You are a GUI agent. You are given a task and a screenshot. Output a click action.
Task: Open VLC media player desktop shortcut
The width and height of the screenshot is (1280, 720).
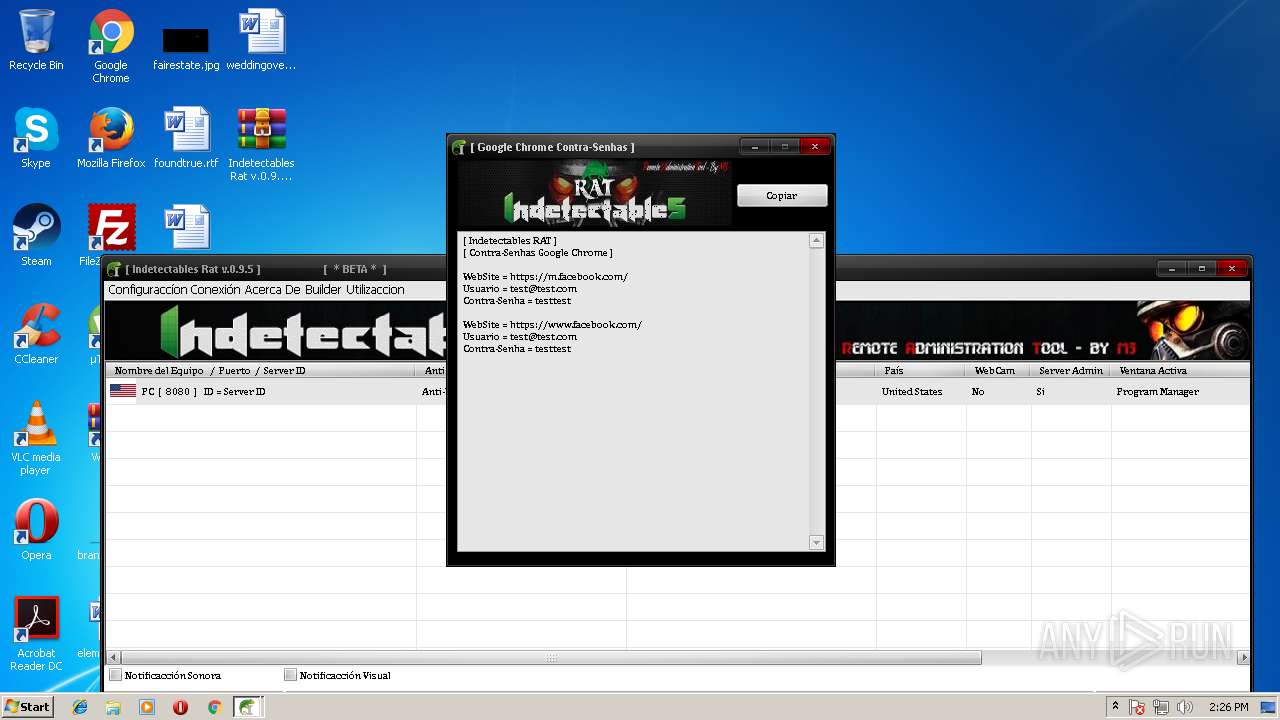point(36,438)
